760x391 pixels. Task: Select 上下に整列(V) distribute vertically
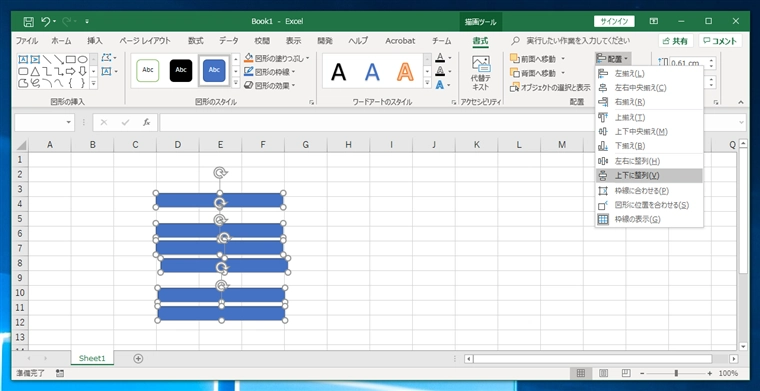pos(649,175)
